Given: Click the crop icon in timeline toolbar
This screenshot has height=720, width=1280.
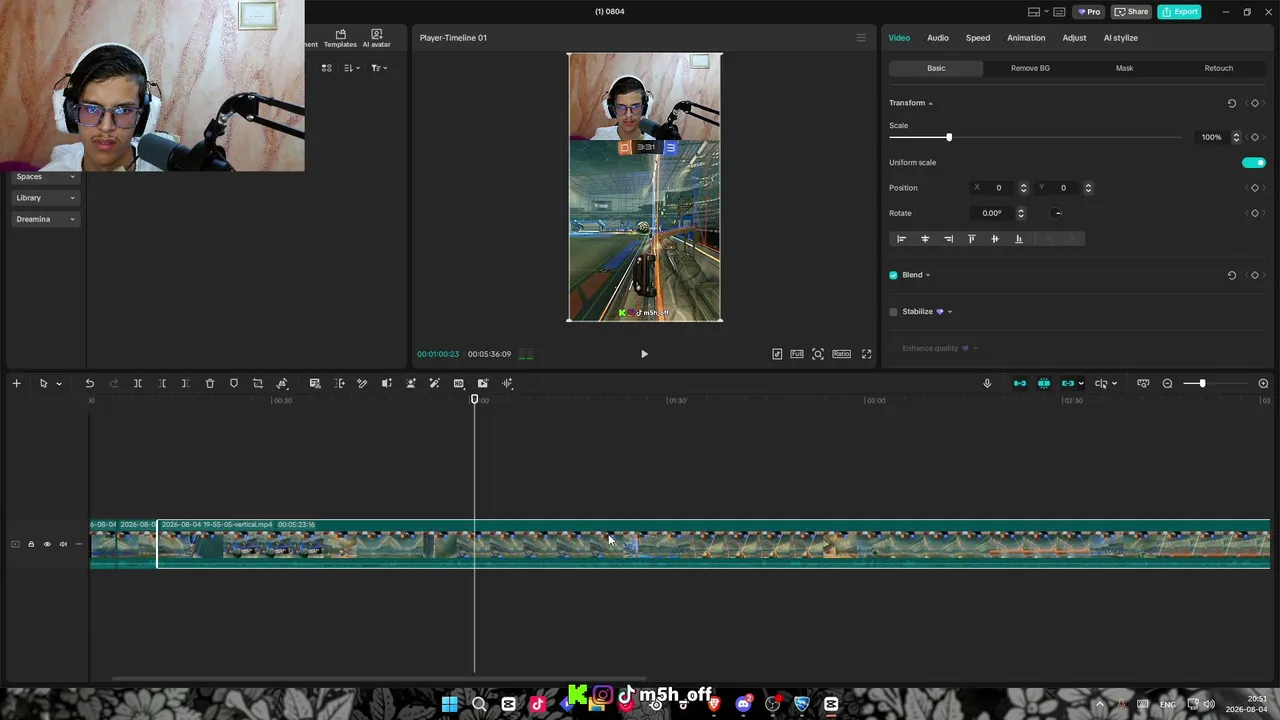Looking at the screenshot, I should 258,383.
